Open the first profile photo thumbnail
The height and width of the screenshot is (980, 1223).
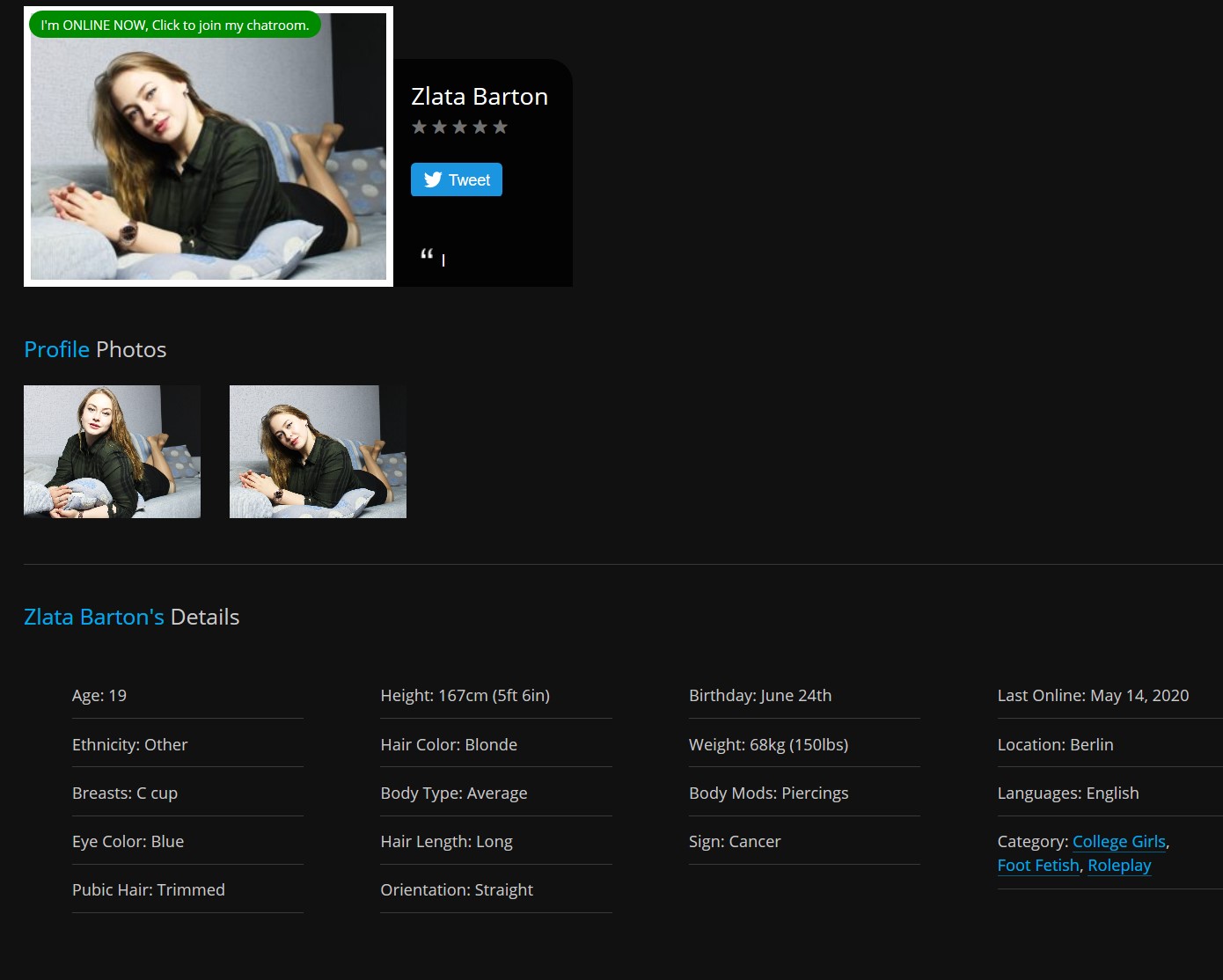(x=112, y=451)
